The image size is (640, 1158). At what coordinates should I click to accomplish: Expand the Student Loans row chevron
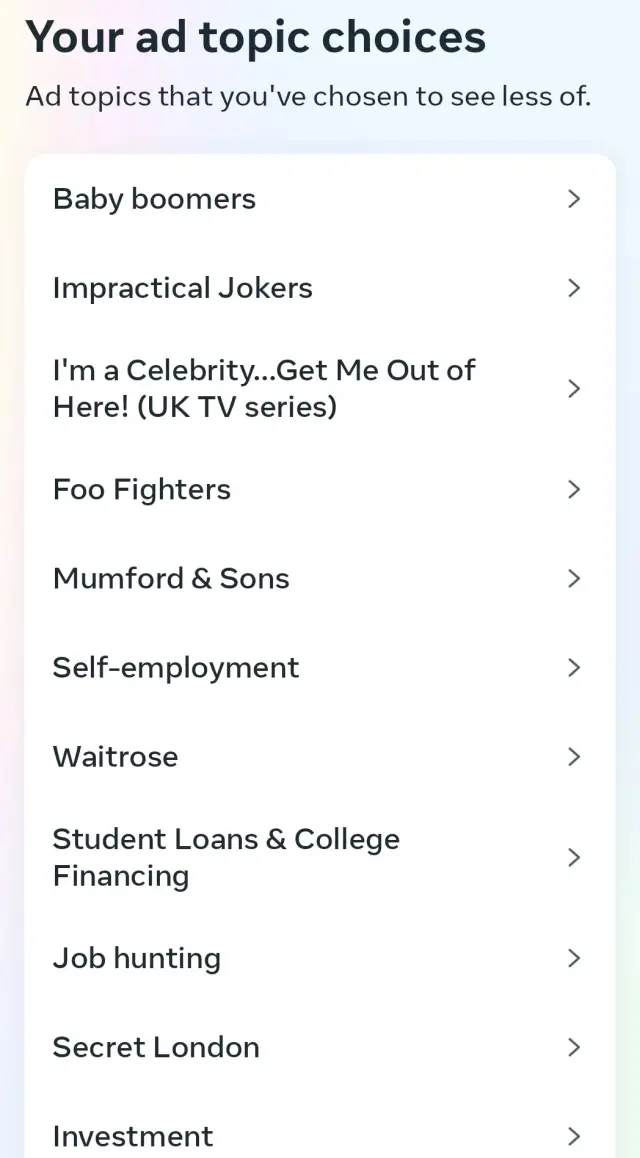click(x=574, y=857)
